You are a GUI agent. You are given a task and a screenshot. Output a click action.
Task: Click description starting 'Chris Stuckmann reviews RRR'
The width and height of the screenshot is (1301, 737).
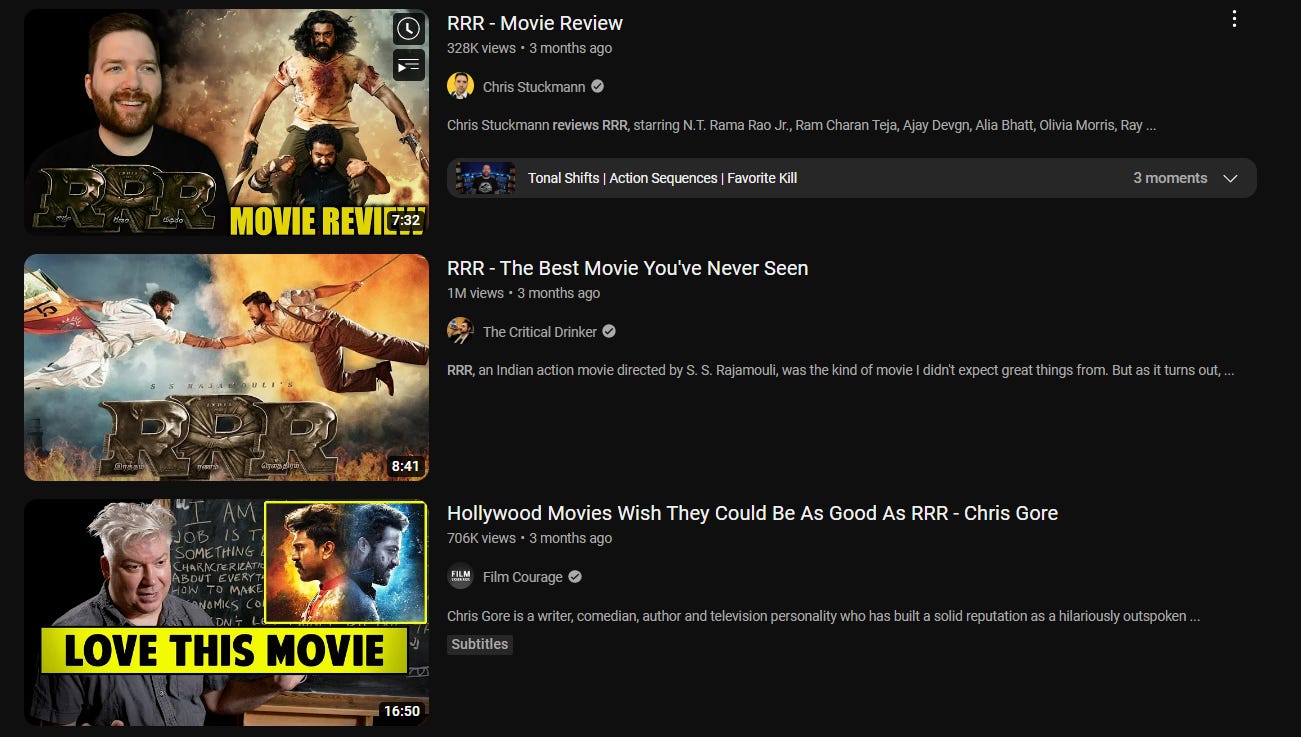point(801,126)
